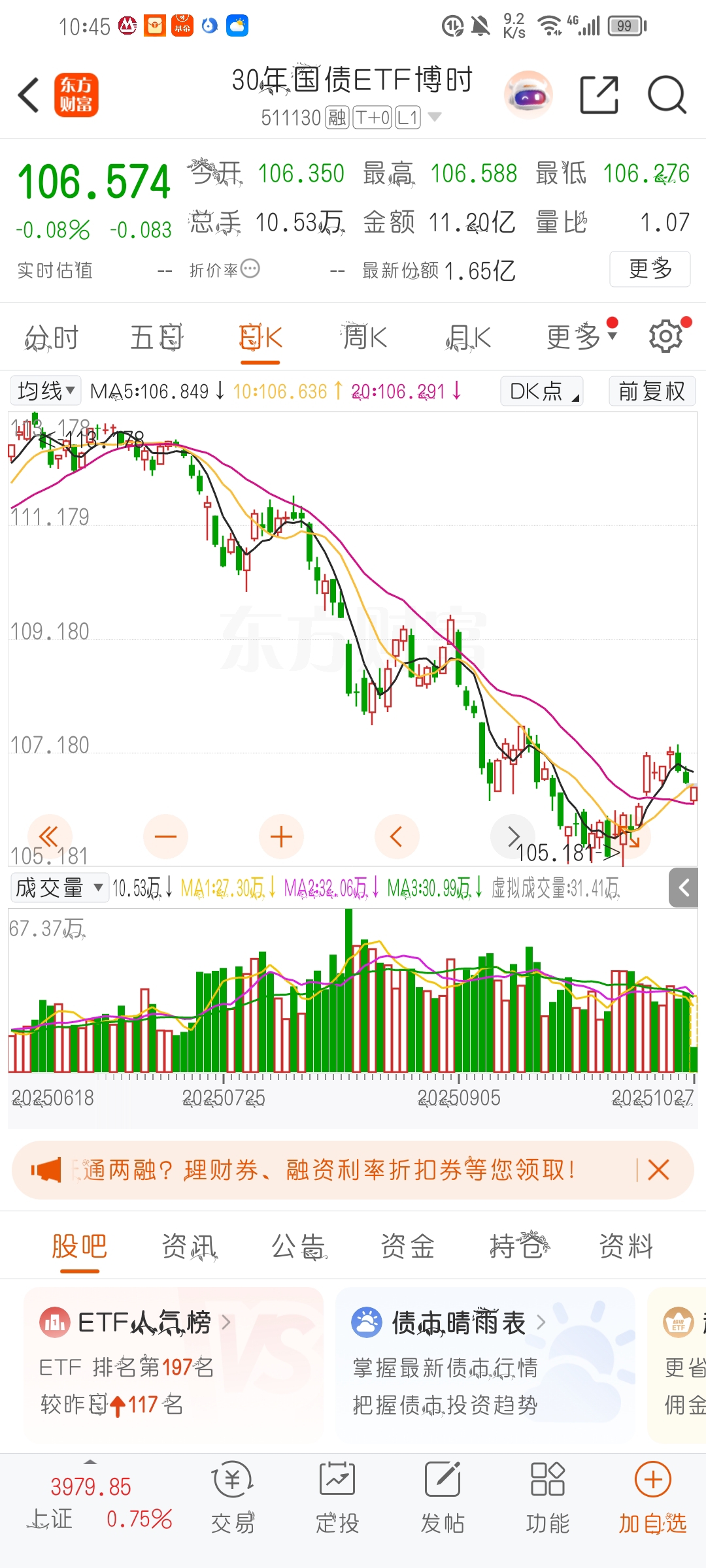
Task: Open stock code dropdown arrow
Action: tap(434, 118)
